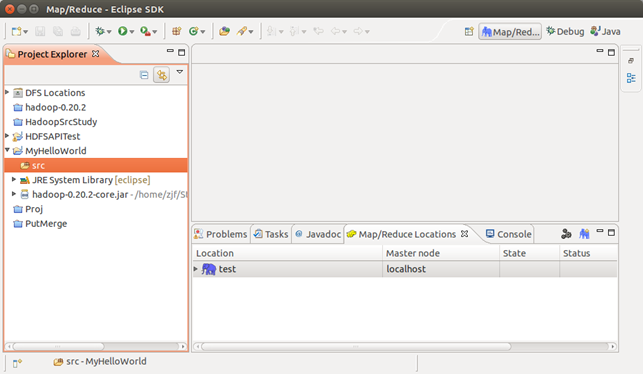
Task: Expand the JRE System Library node
Action: click(x=14, y=179)
